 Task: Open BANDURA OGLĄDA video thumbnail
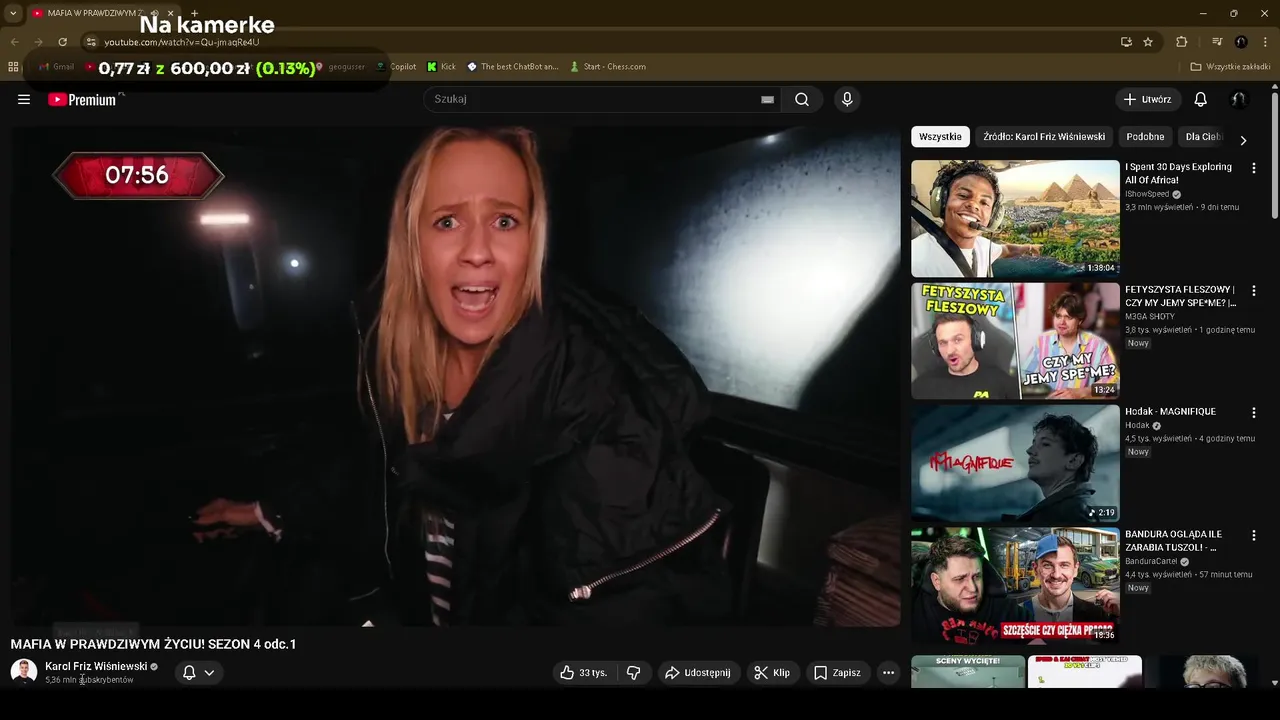click(1015, 585)
